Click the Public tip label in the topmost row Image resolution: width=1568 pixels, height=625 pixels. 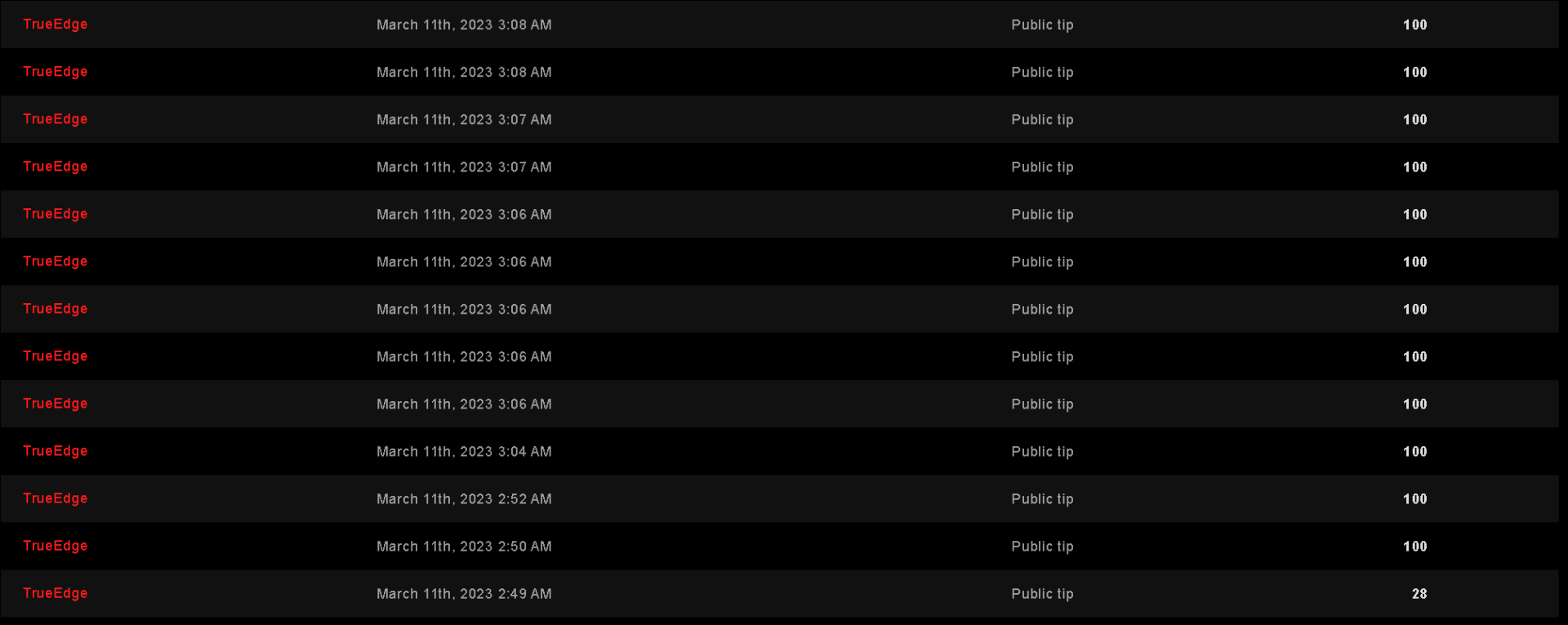click(1042, 25)
